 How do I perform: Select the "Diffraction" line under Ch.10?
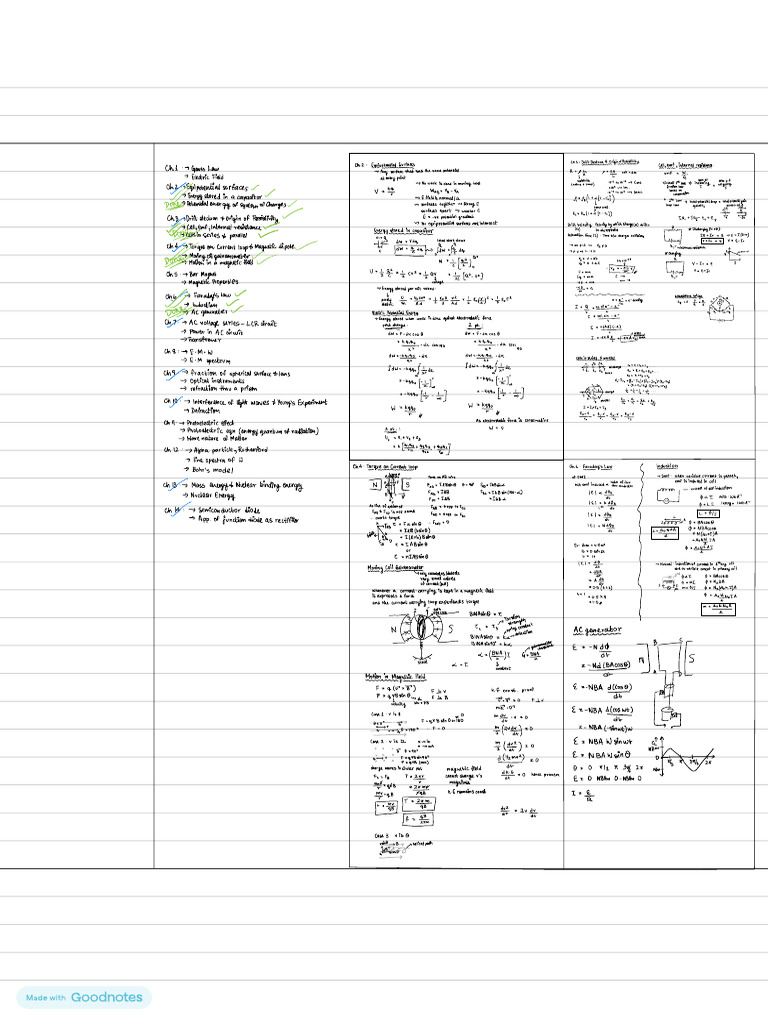coord(205,411)
